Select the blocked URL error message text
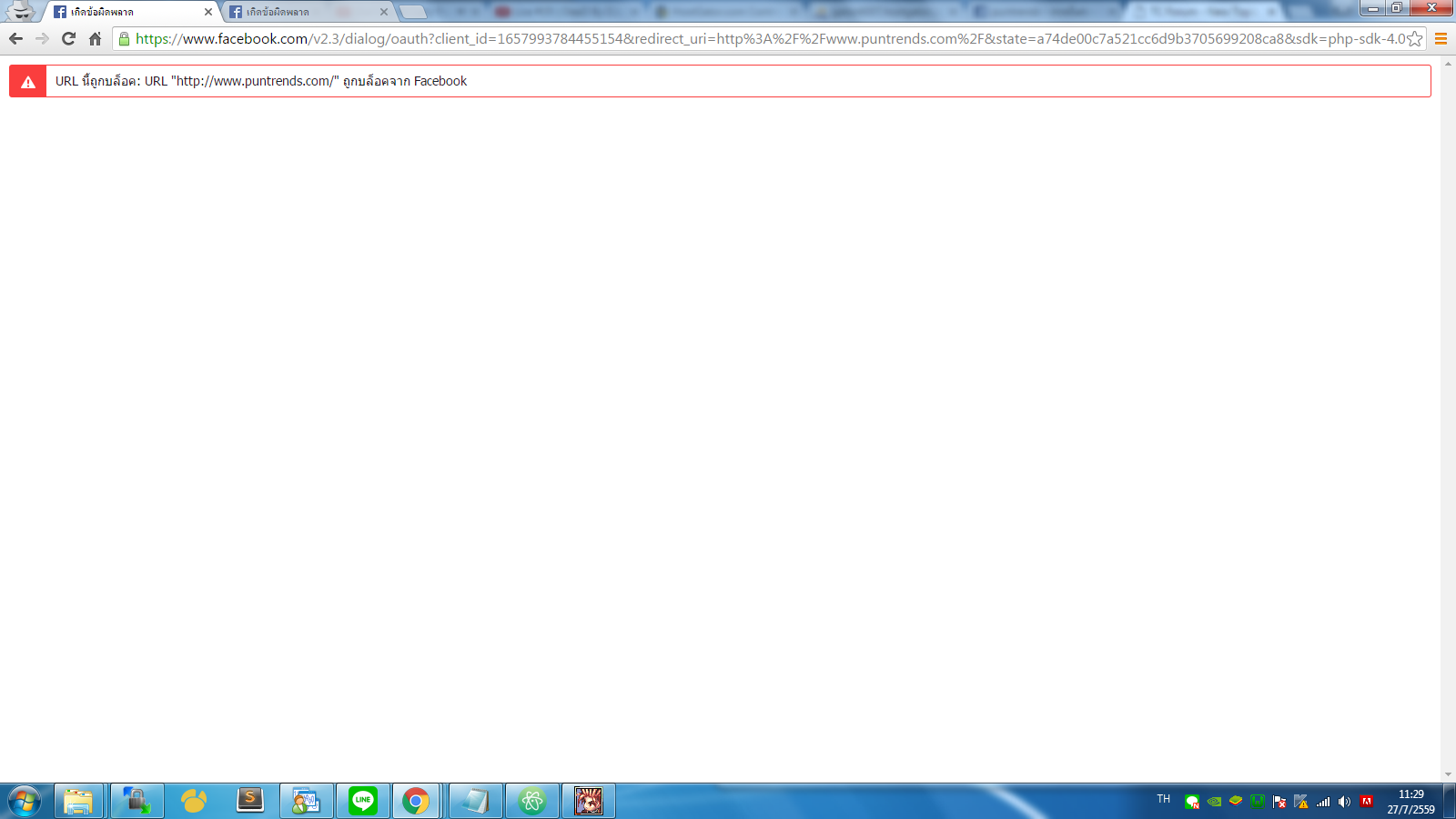The image size is (1456, 819). [261, 81]
